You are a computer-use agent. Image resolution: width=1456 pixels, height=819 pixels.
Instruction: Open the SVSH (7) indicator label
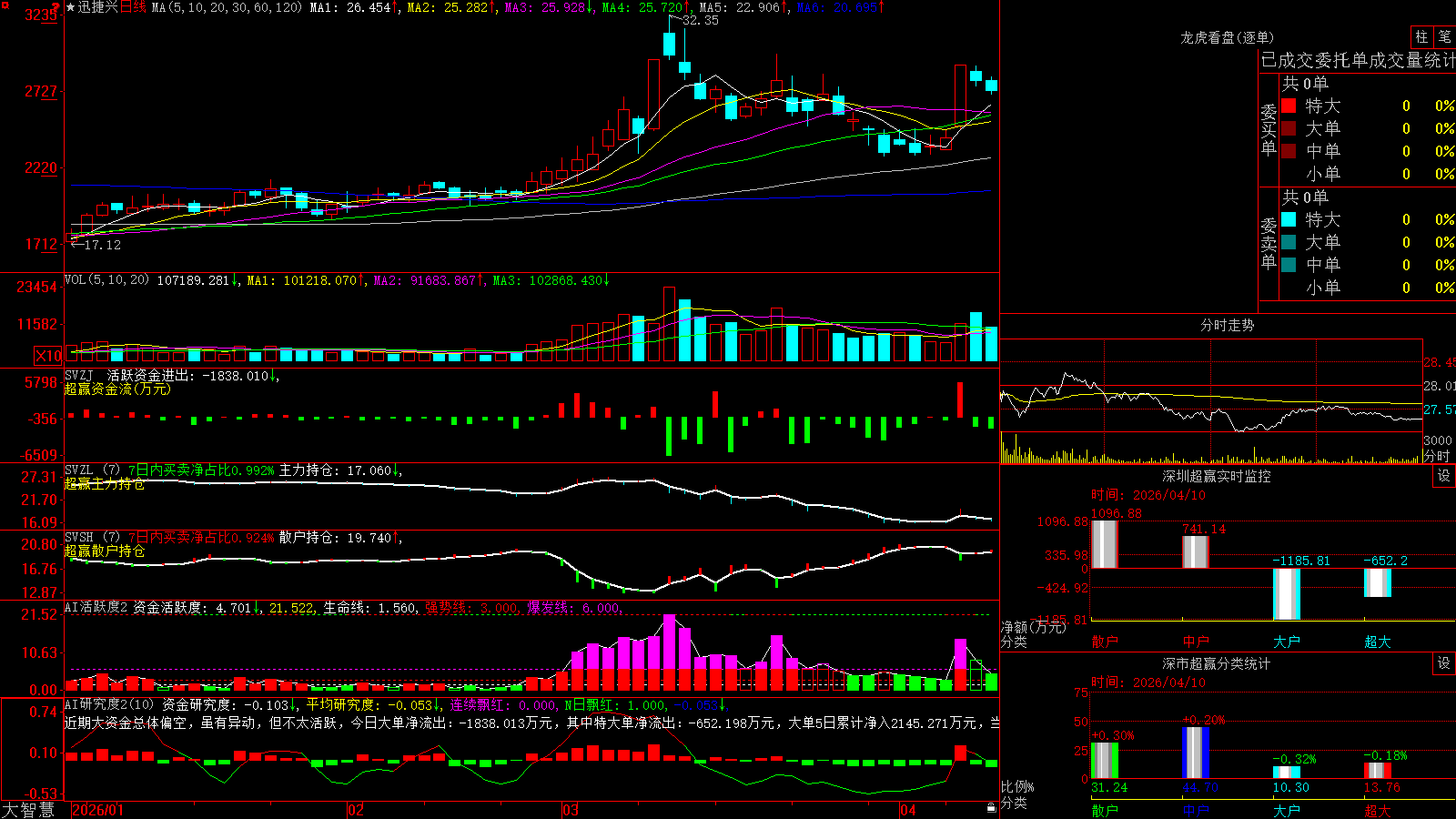pyautogui.click(x=93, y=538)
